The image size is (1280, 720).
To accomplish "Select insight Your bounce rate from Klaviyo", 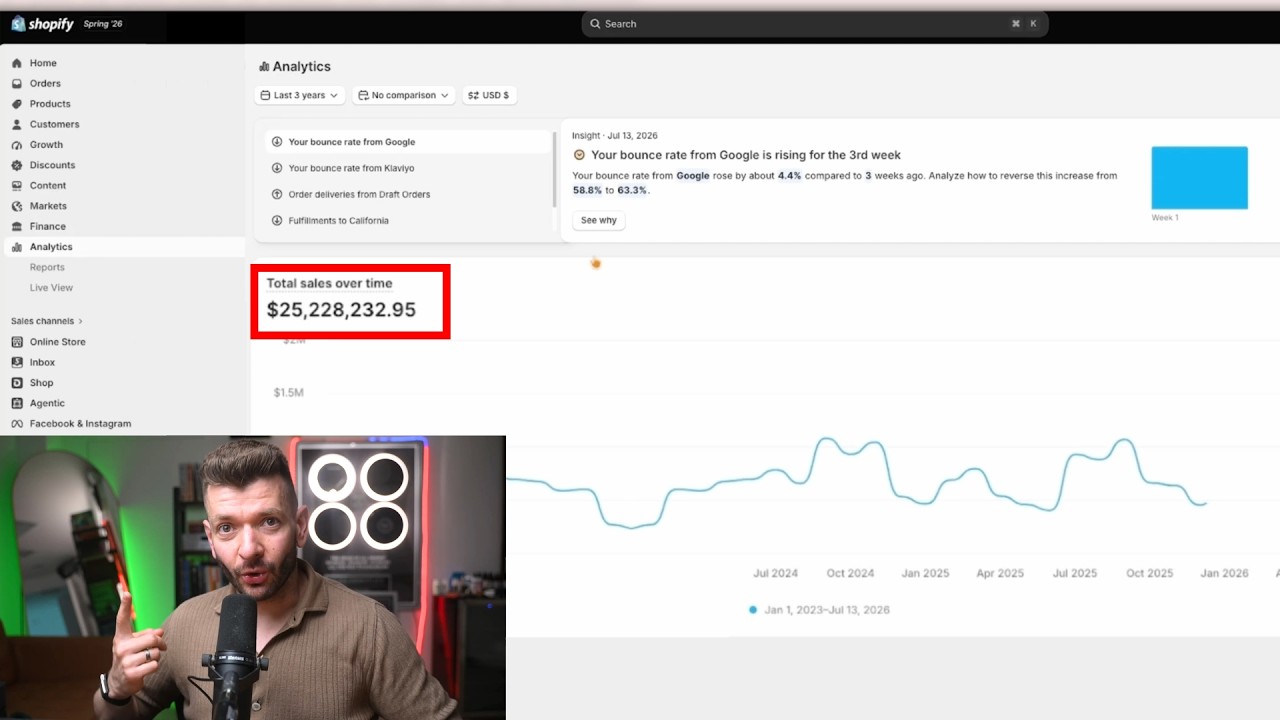I will pos(409,168).
